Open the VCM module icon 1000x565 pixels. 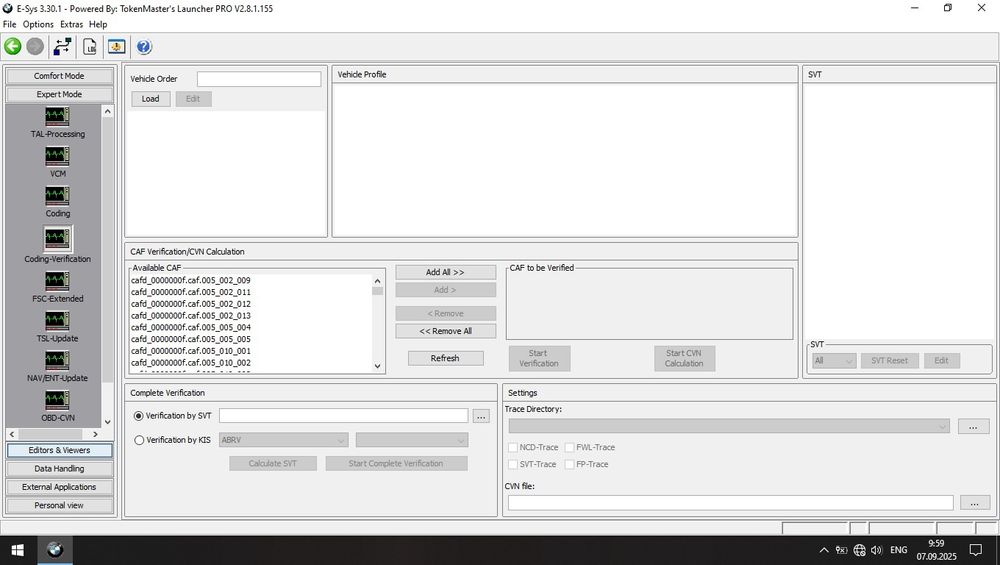[x=57, y=156]
